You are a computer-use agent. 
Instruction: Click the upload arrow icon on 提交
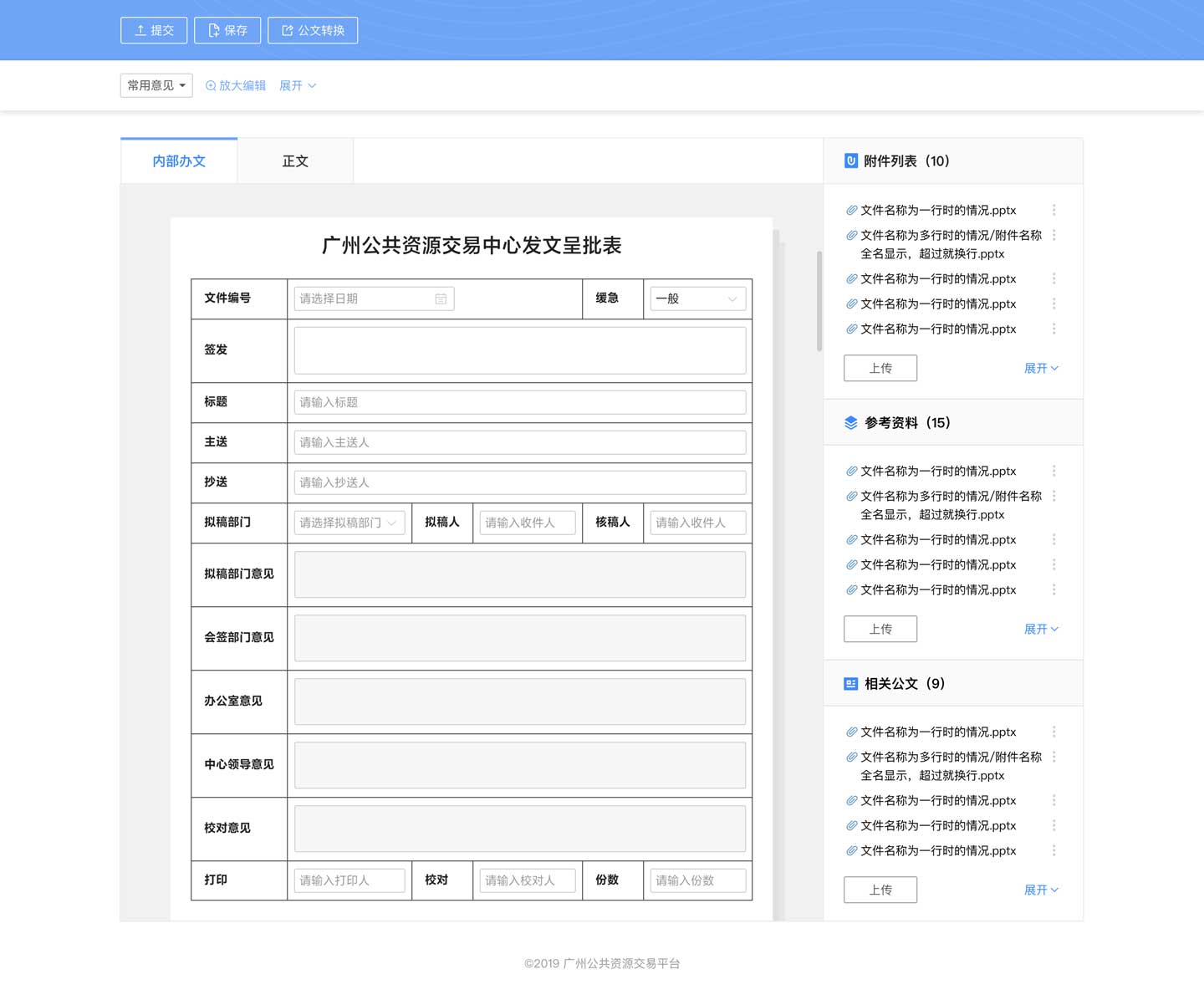(x=139, y=30)
